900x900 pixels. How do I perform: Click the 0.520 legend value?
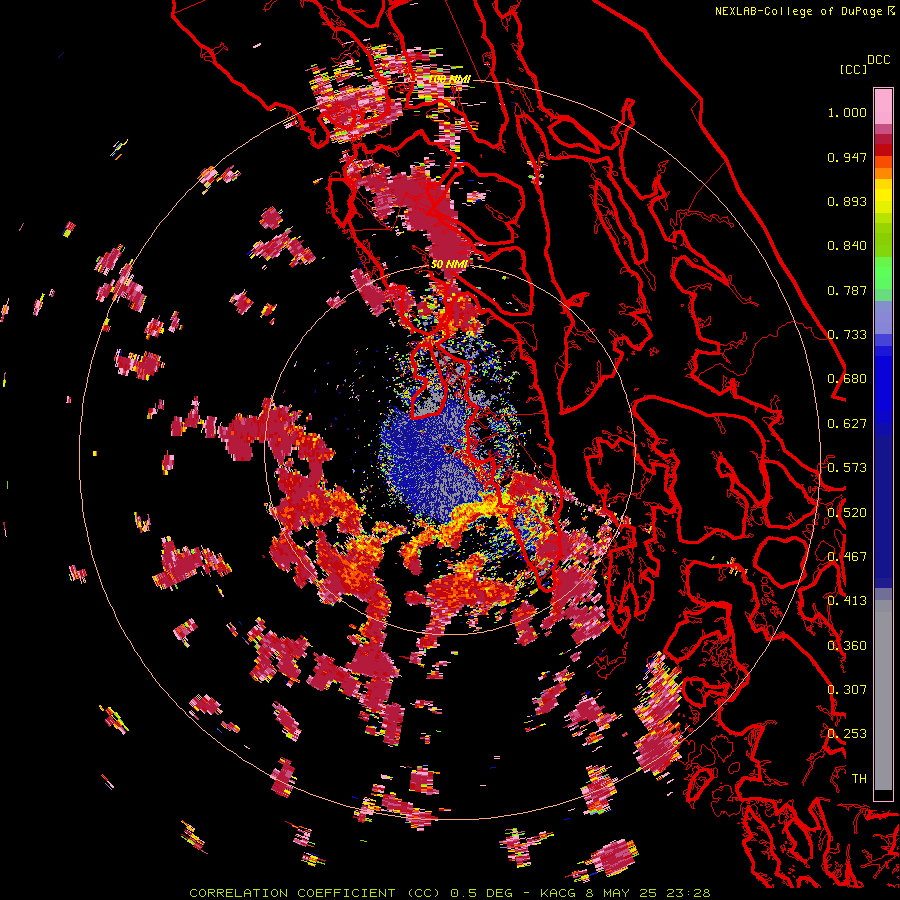point(847,513)
